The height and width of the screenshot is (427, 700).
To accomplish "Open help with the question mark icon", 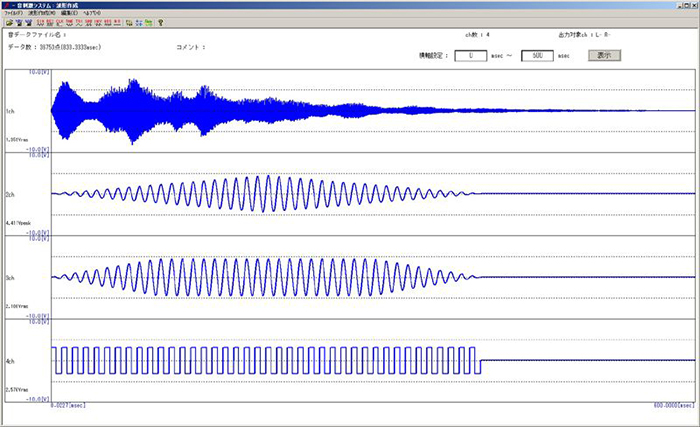I will 161,22.
